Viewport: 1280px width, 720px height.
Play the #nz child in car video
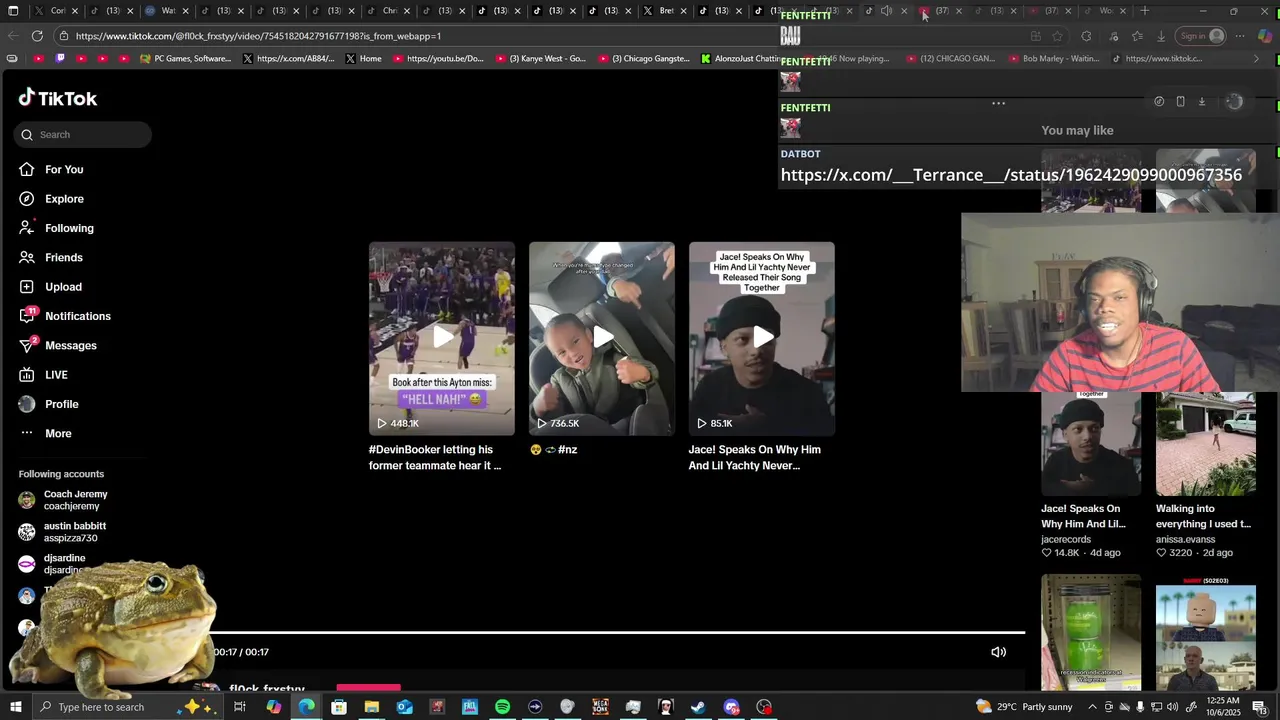tap(602, 338)
